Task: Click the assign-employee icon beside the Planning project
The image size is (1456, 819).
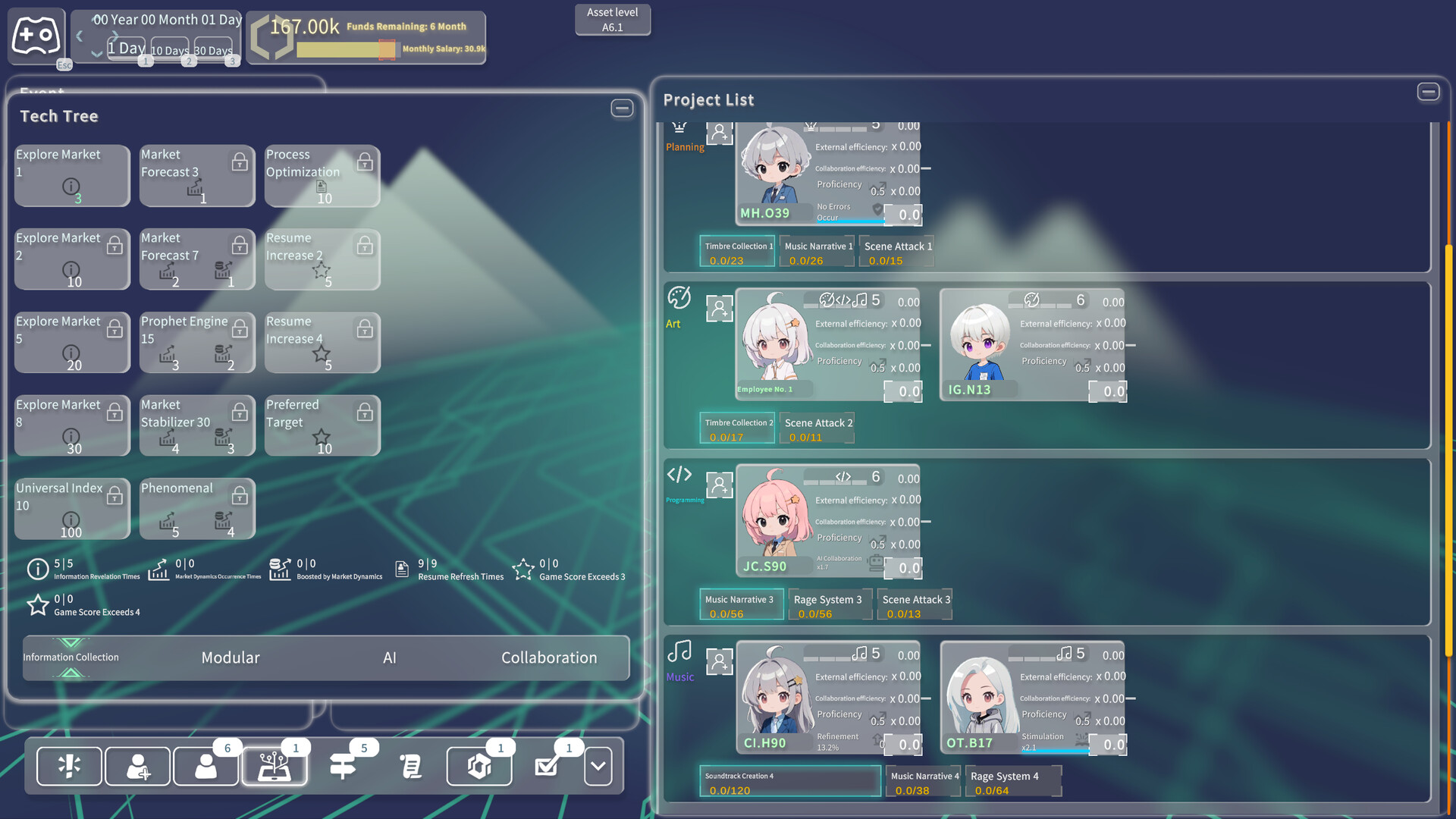Action: (719, 133)
